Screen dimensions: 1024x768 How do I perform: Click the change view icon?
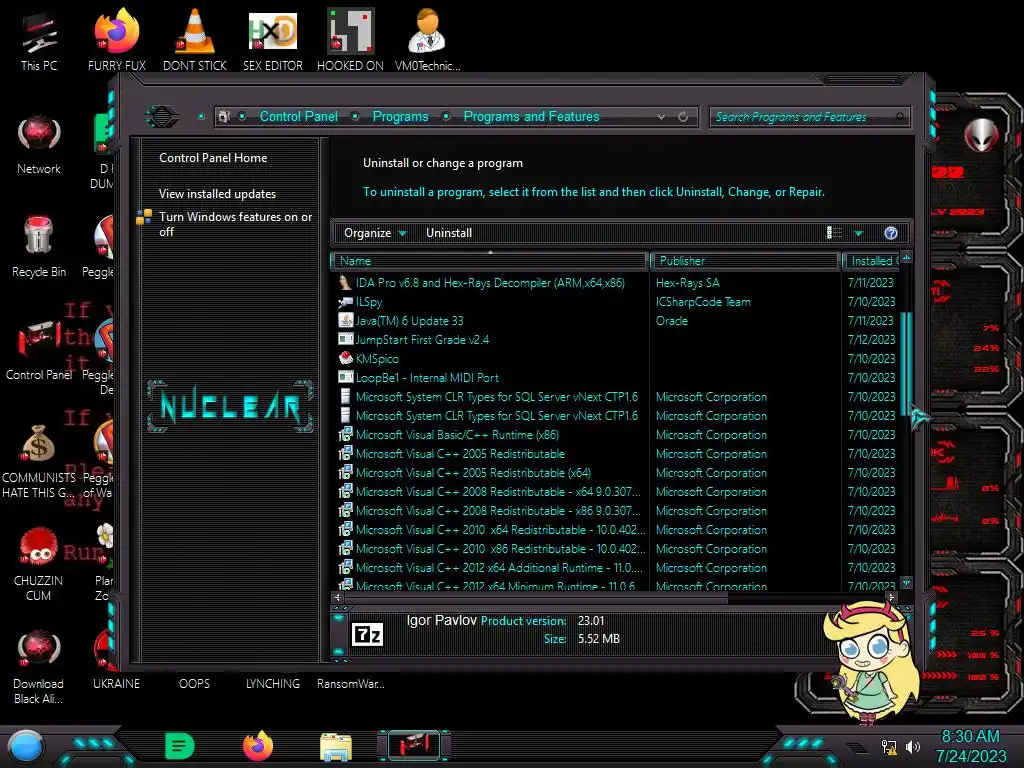click(834, 233)
